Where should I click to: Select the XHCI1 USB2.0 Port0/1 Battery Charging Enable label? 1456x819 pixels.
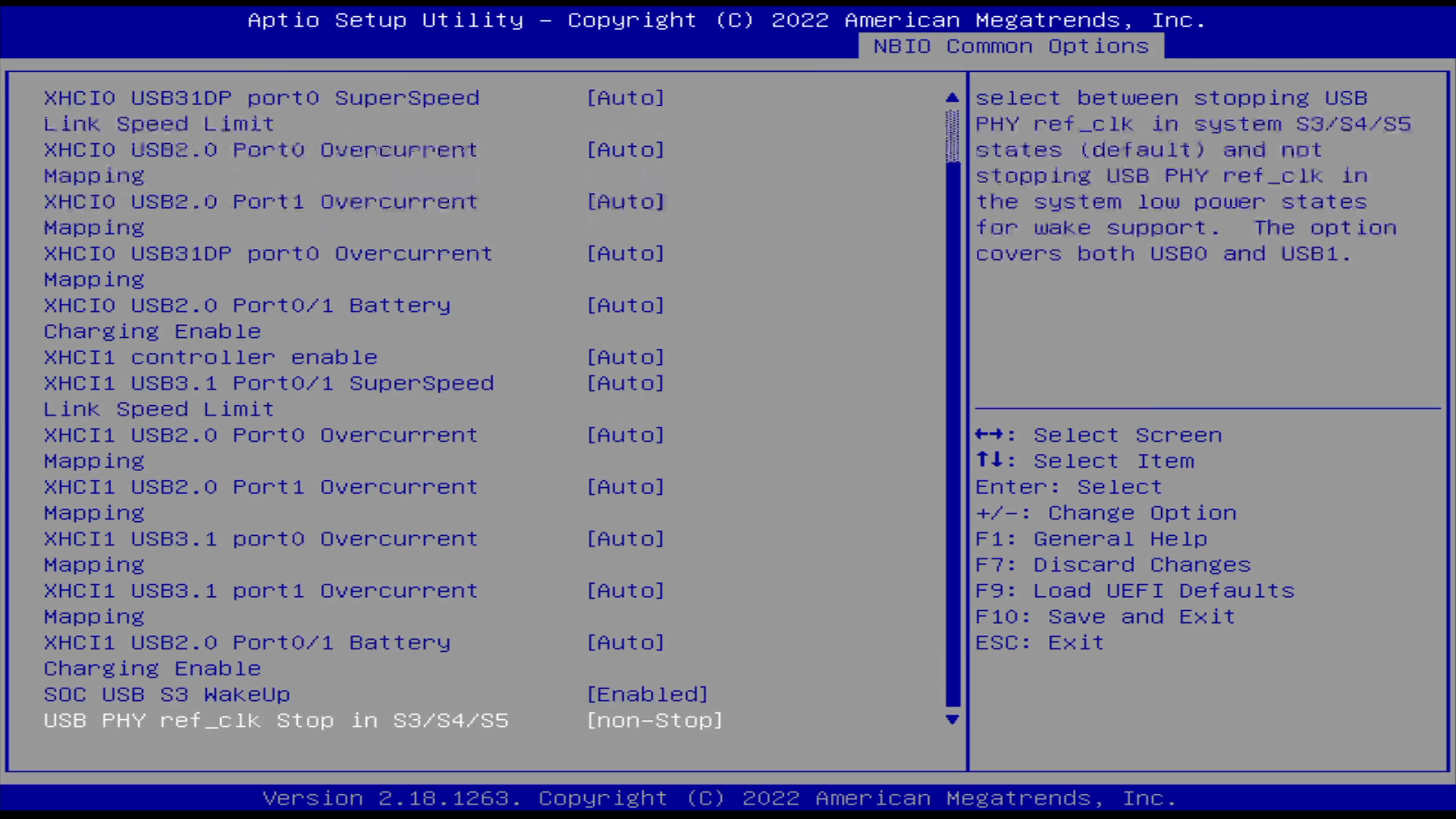tap(247, 656)
